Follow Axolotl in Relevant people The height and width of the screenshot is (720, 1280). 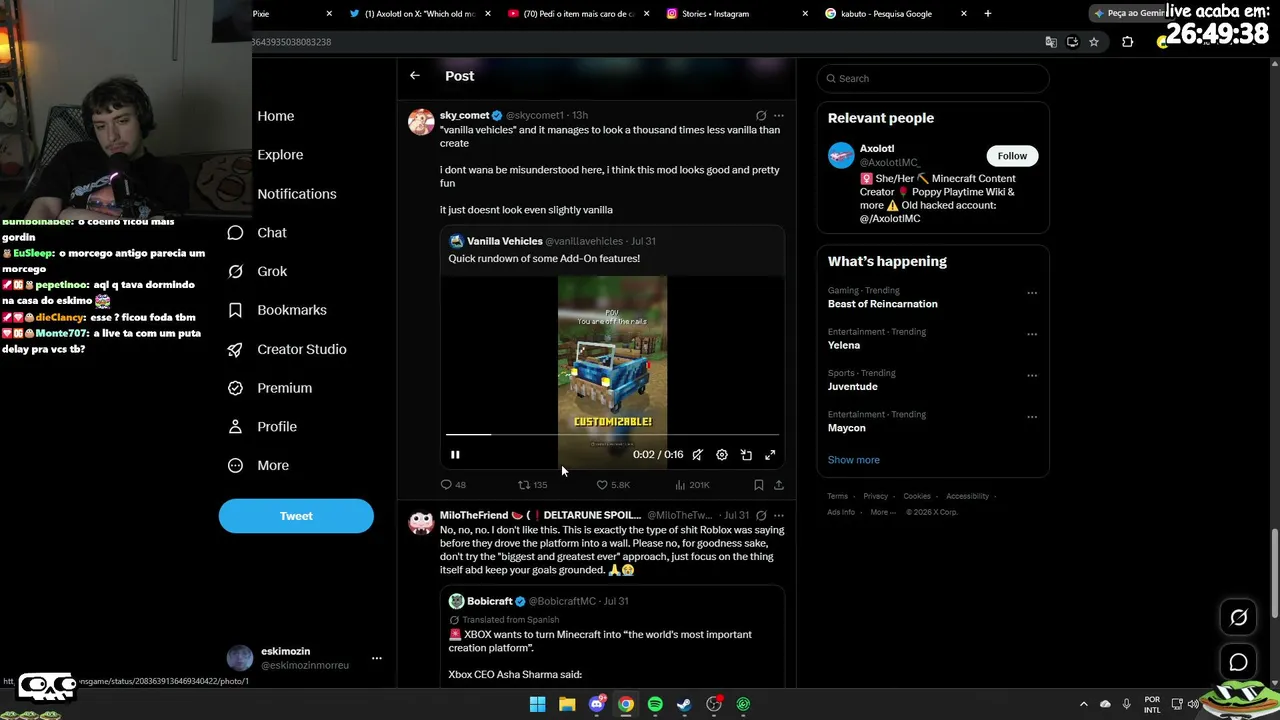(1012, 156)
